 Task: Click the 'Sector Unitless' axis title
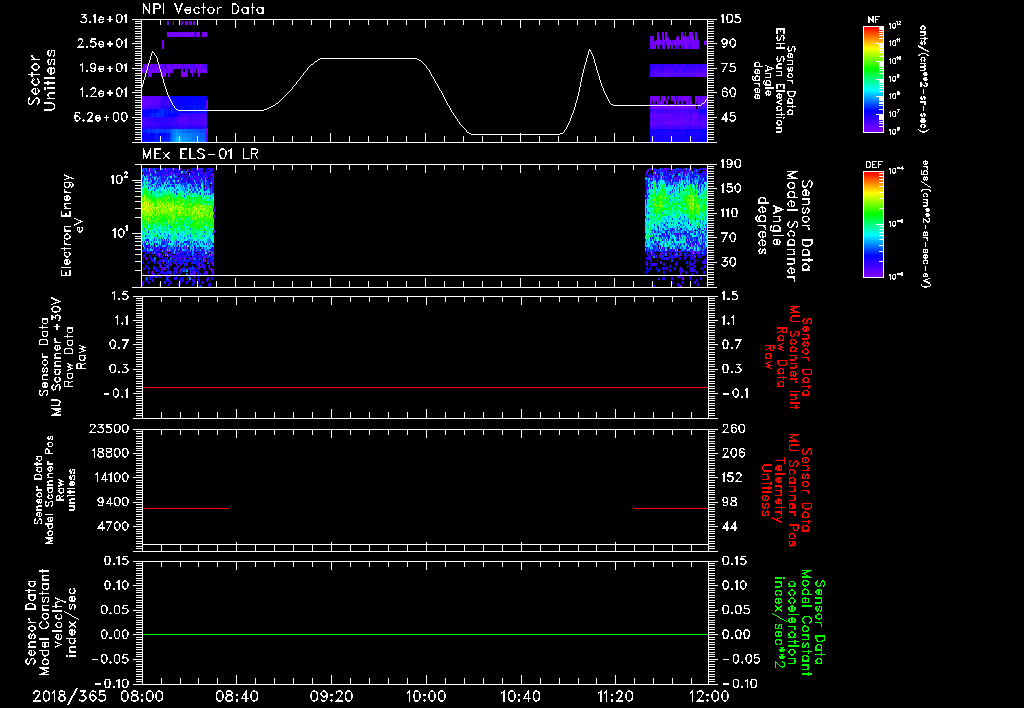pos(42,80)
